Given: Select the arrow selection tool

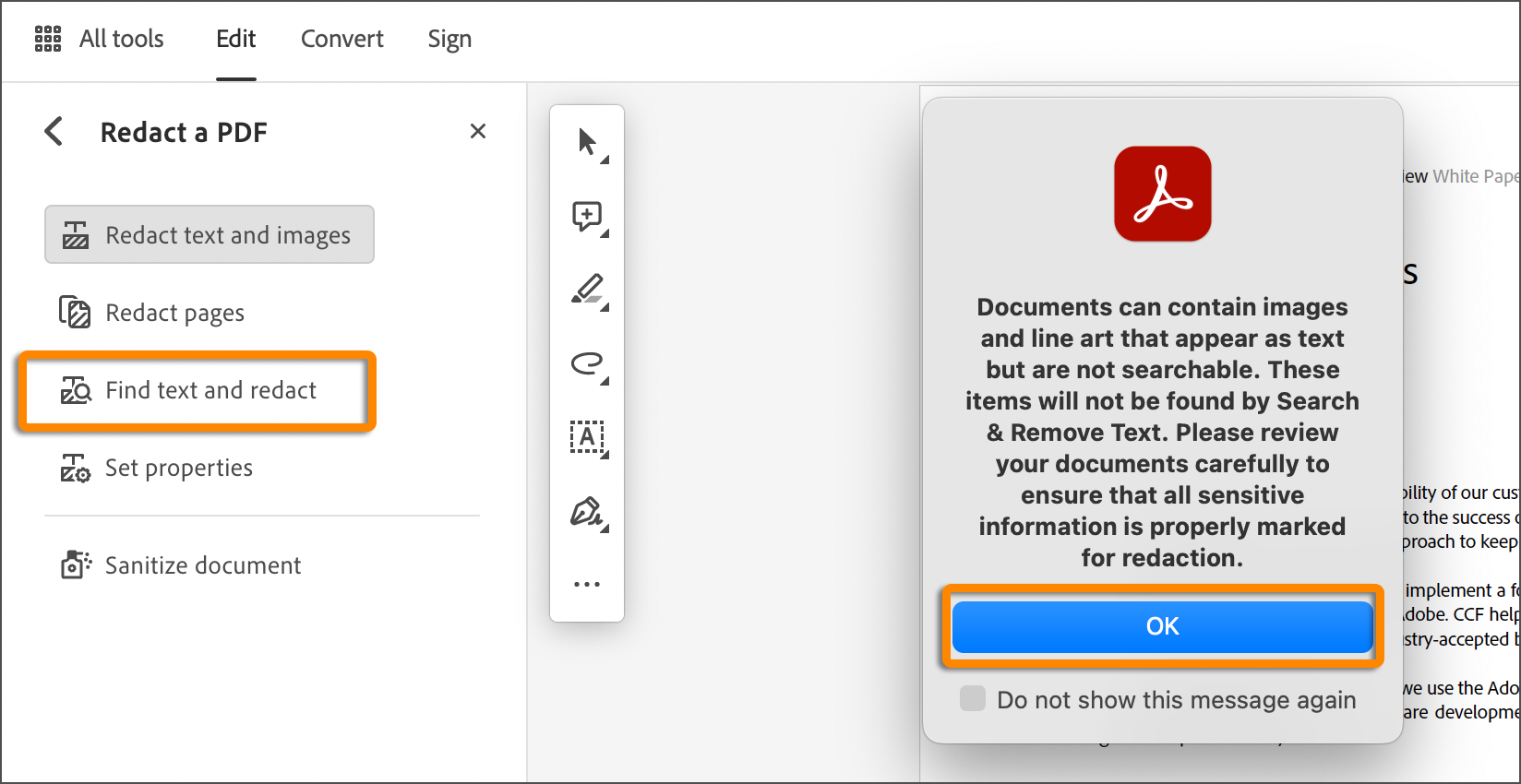Looking at the screenshot, I should click(x=587, y=142).
